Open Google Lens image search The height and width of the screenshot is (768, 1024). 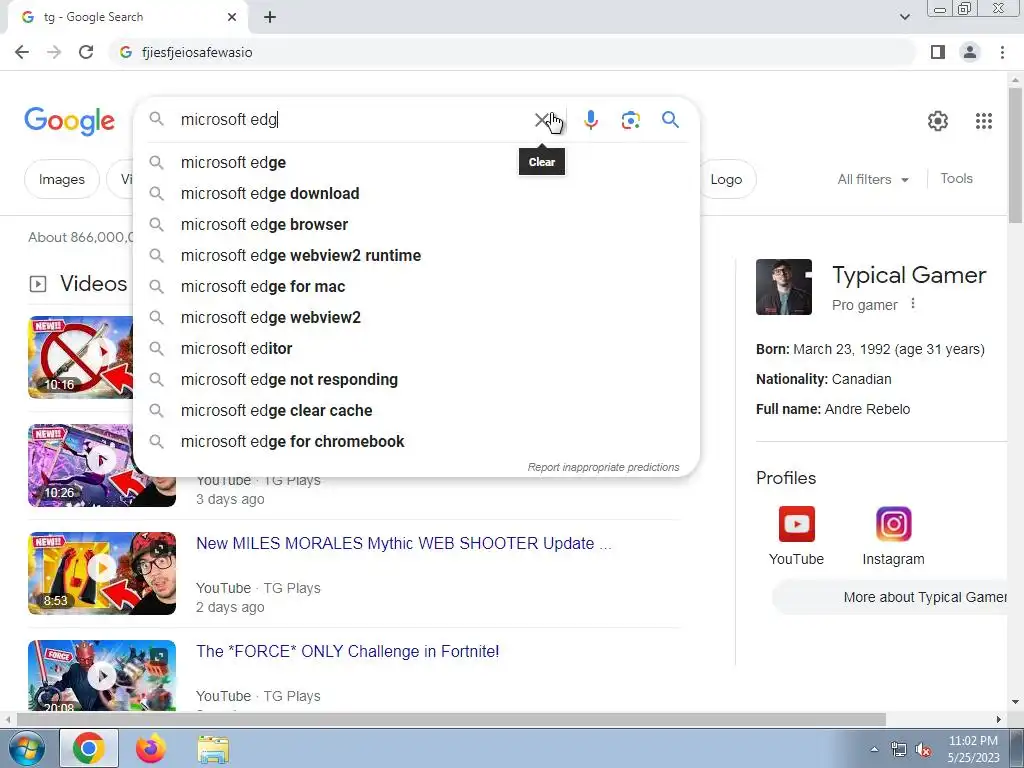point(630,120)
